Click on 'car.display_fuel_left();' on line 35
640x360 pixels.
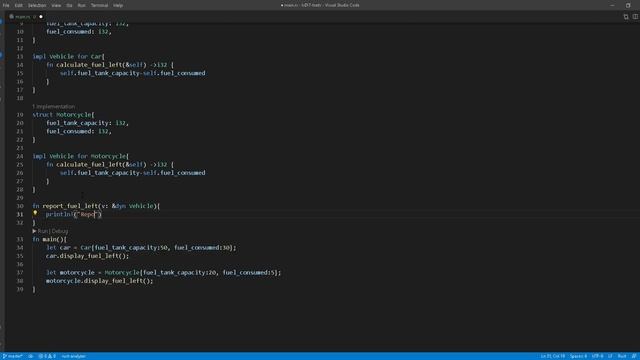[x=87, y=256]
